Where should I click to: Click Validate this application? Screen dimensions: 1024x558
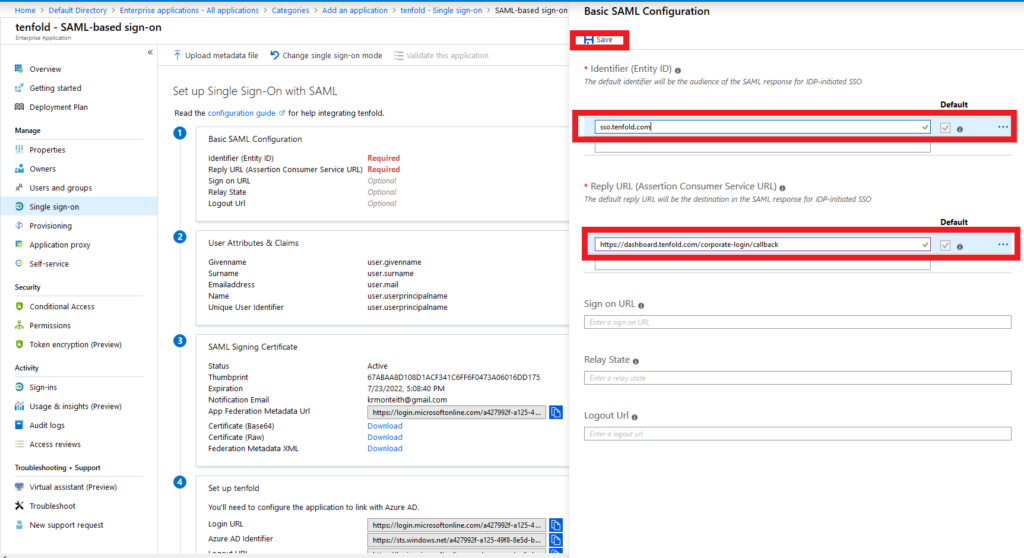[441, 56]
